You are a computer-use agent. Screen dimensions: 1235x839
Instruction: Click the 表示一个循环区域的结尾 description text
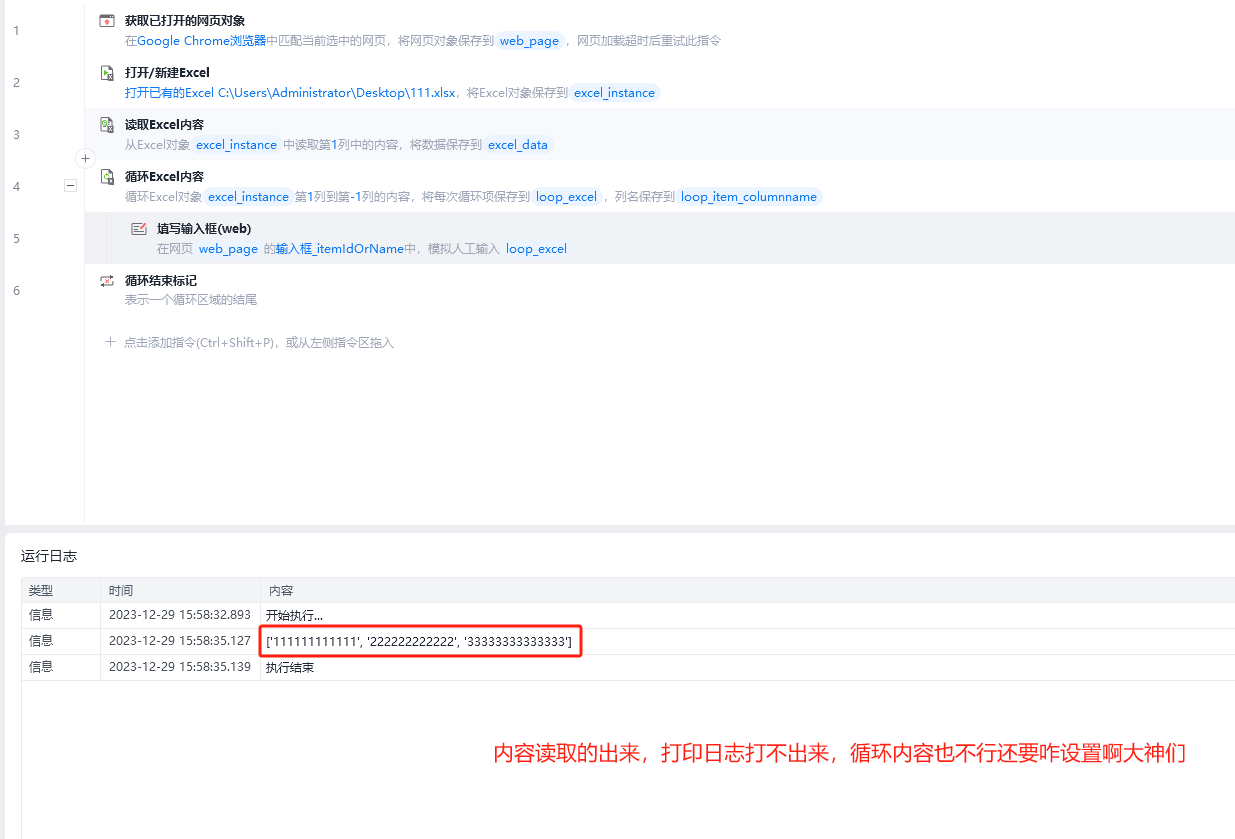(x=191, y=300)
